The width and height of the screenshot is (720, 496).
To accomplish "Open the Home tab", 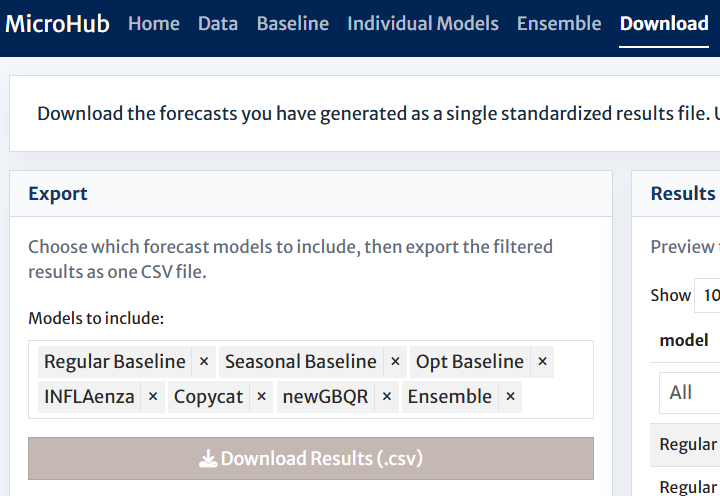I will click(154, 23).
